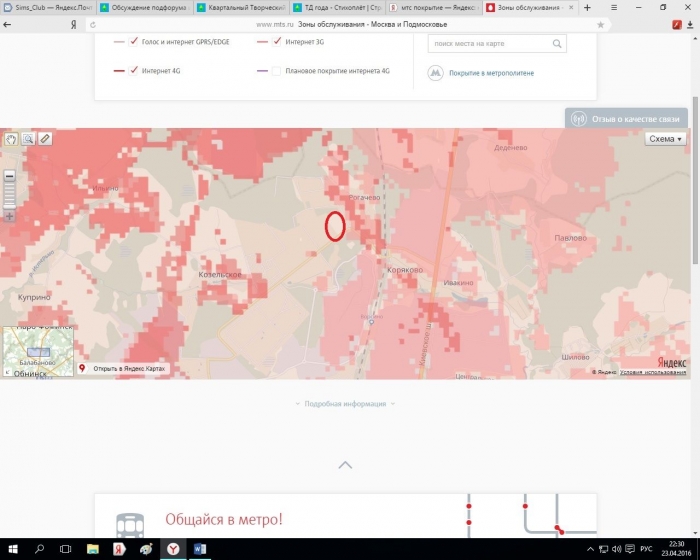Open Условия использования link
The width and height of the screenshot is (700, 560).
pos(653,372)
